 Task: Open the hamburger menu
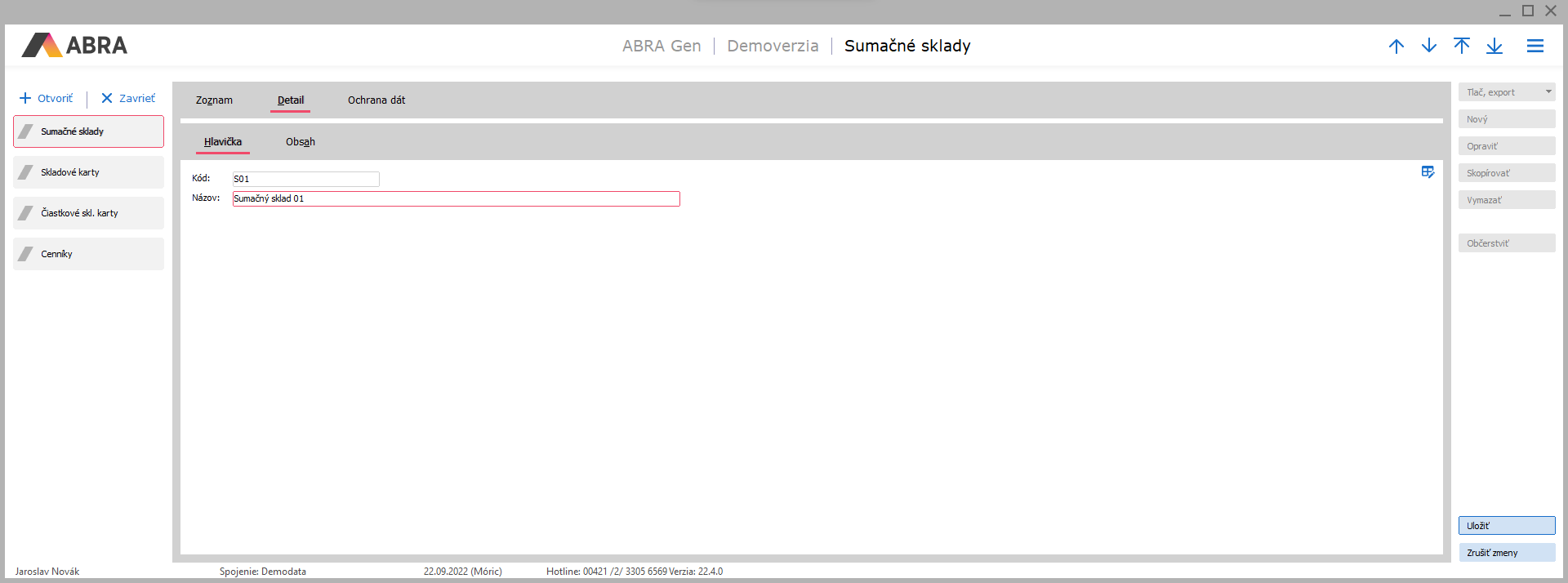1535,47
